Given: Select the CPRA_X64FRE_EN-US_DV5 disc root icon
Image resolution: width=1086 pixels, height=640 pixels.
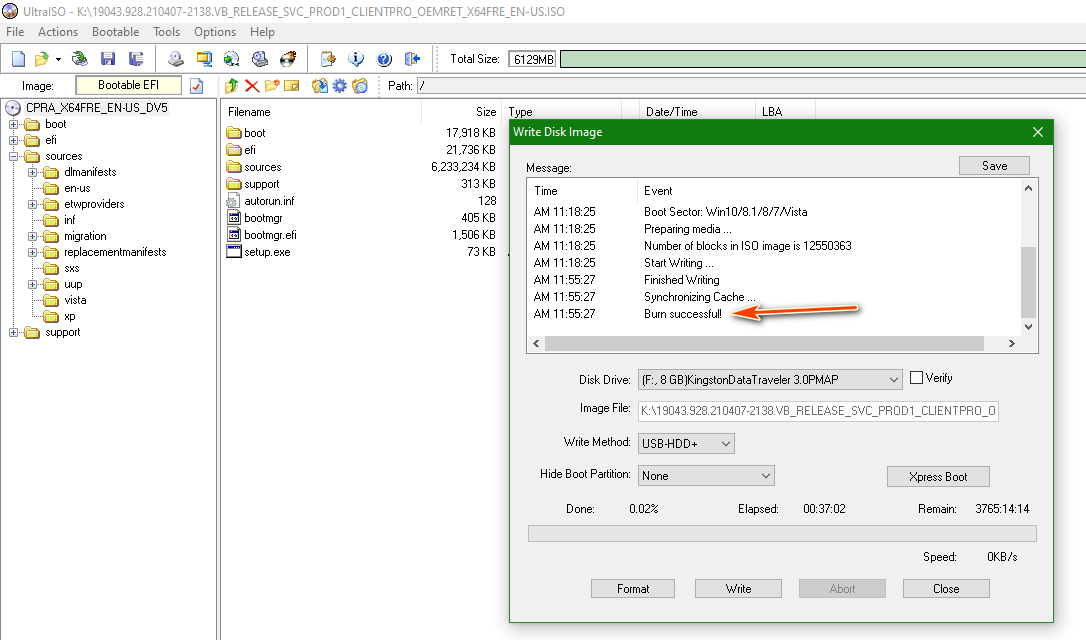Looking at the screenshot, I should pos(13,108).
